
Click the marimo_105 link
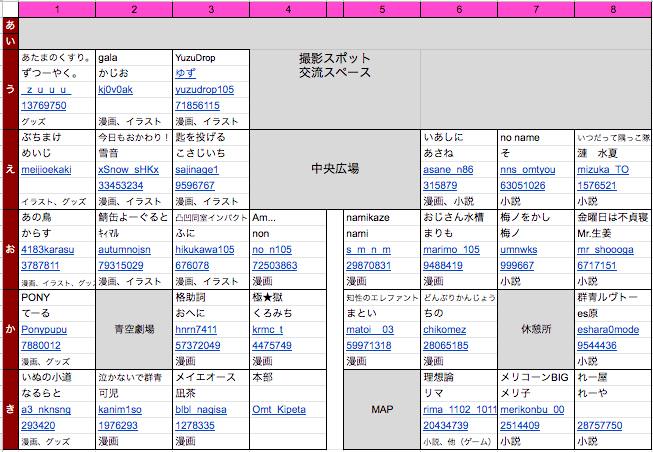pos(451,250)
